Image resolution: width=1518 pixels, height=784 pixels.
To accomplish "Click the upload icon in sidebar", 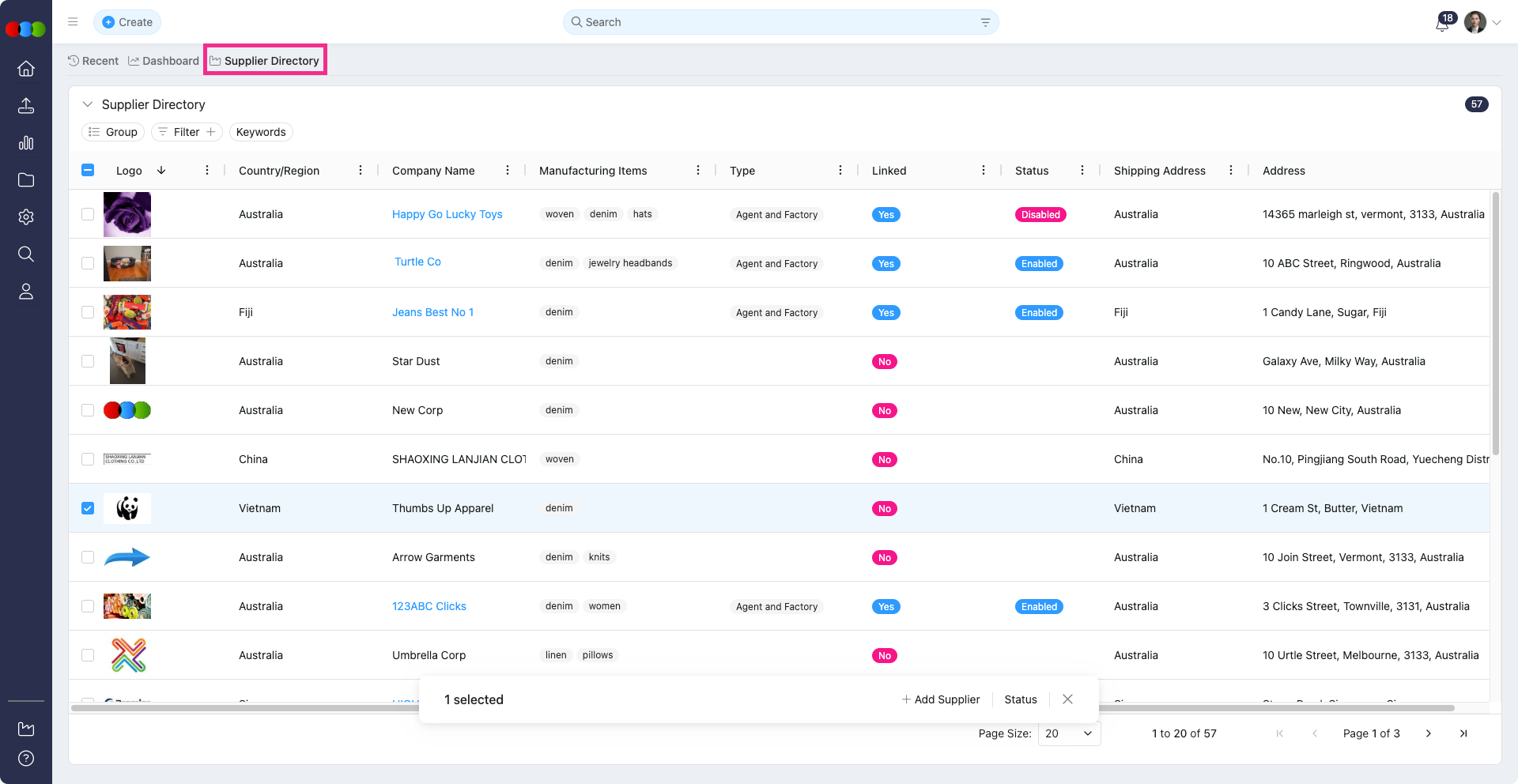I will pos(26,106).
